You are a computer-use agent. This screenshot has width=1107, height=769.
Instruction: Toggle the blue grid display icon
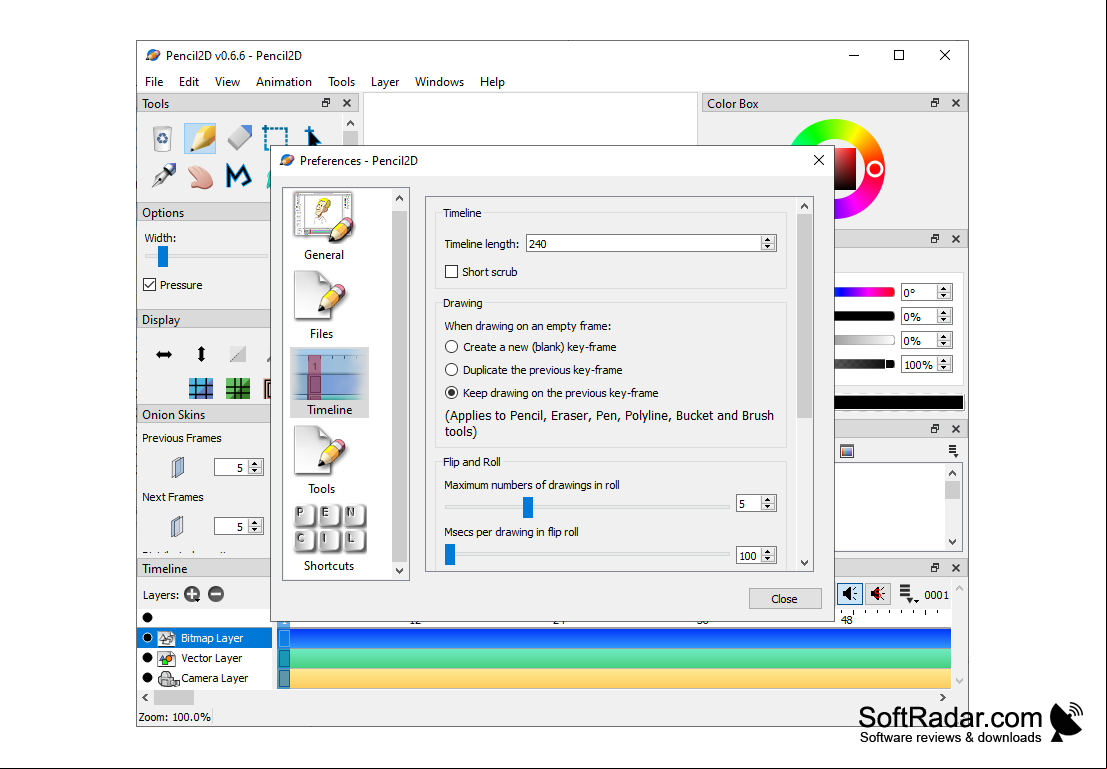(201, 388)
